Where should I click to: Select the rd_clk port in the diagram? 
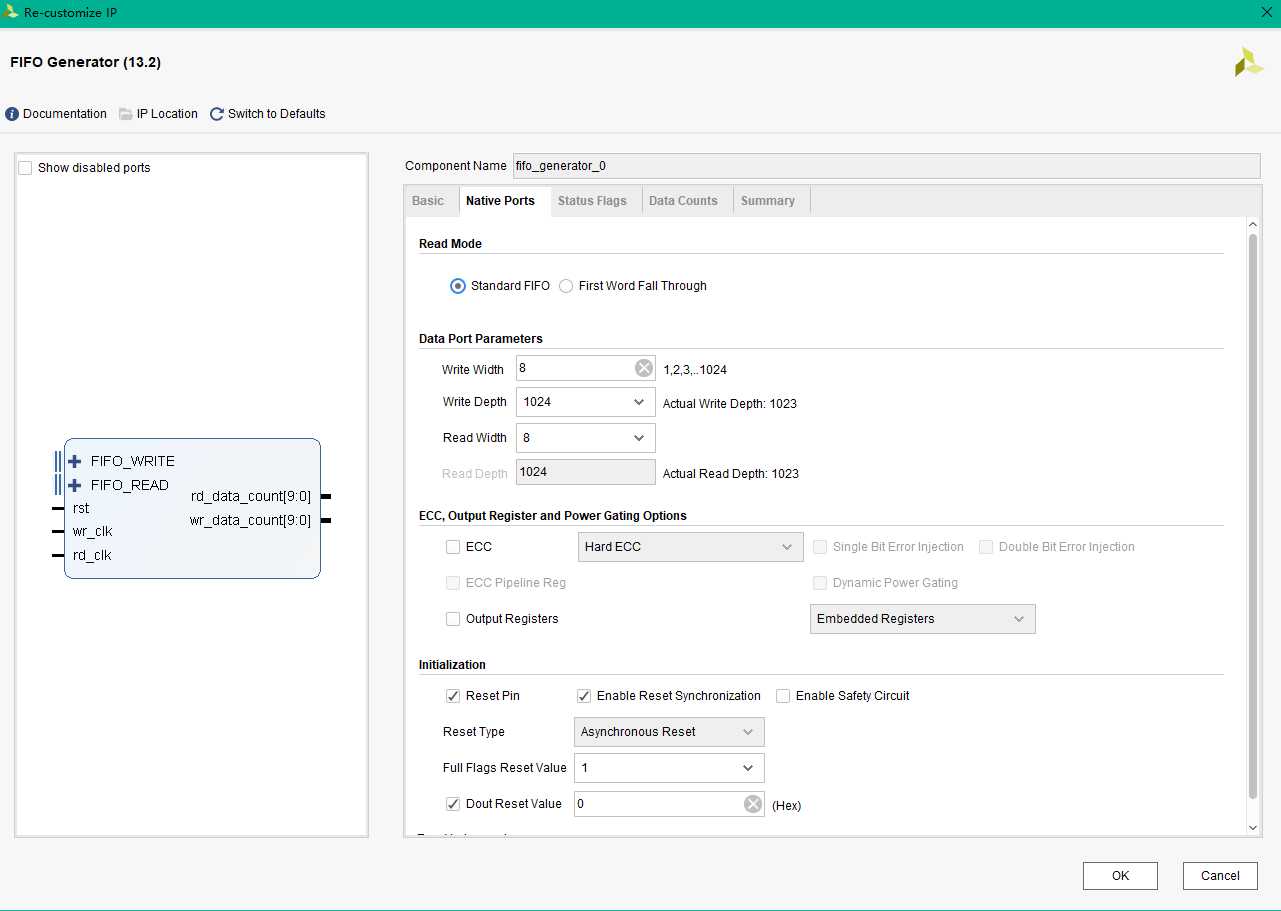[92, 555]
